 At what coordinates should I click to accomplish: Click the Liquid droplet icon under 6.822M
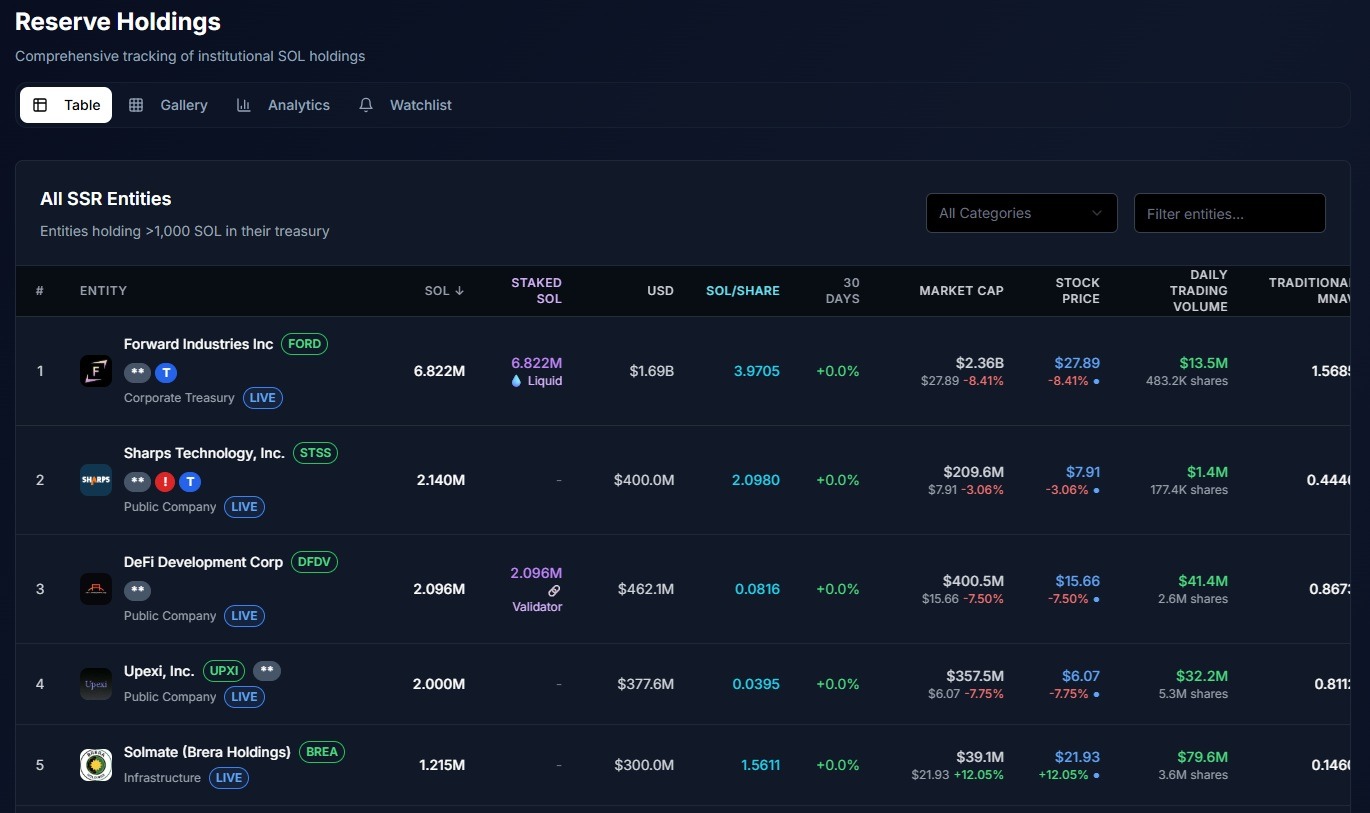[517, 381]
